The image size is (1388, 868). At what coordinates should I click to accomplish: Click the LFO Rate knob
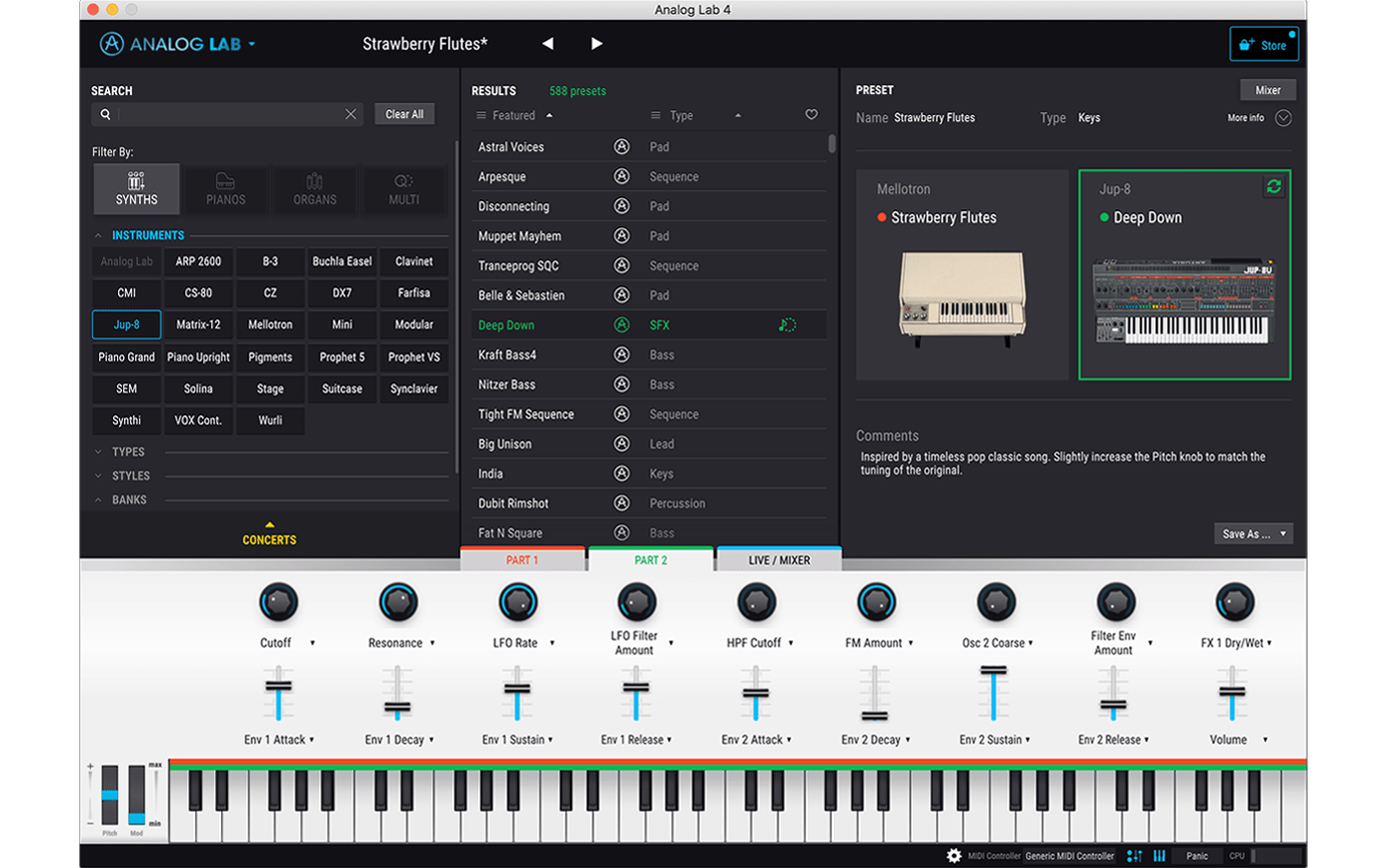click(x=518, y=602)
